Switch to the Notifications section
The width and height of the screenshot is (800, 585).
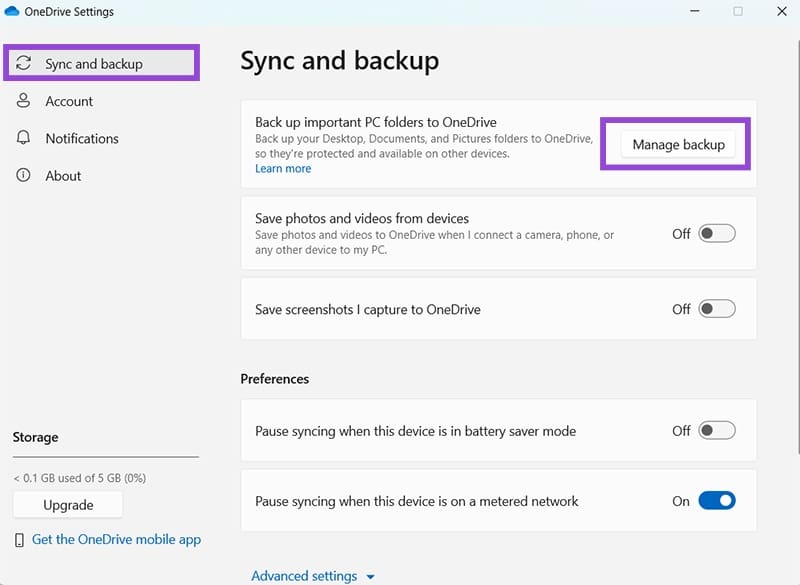coord(82,138)
